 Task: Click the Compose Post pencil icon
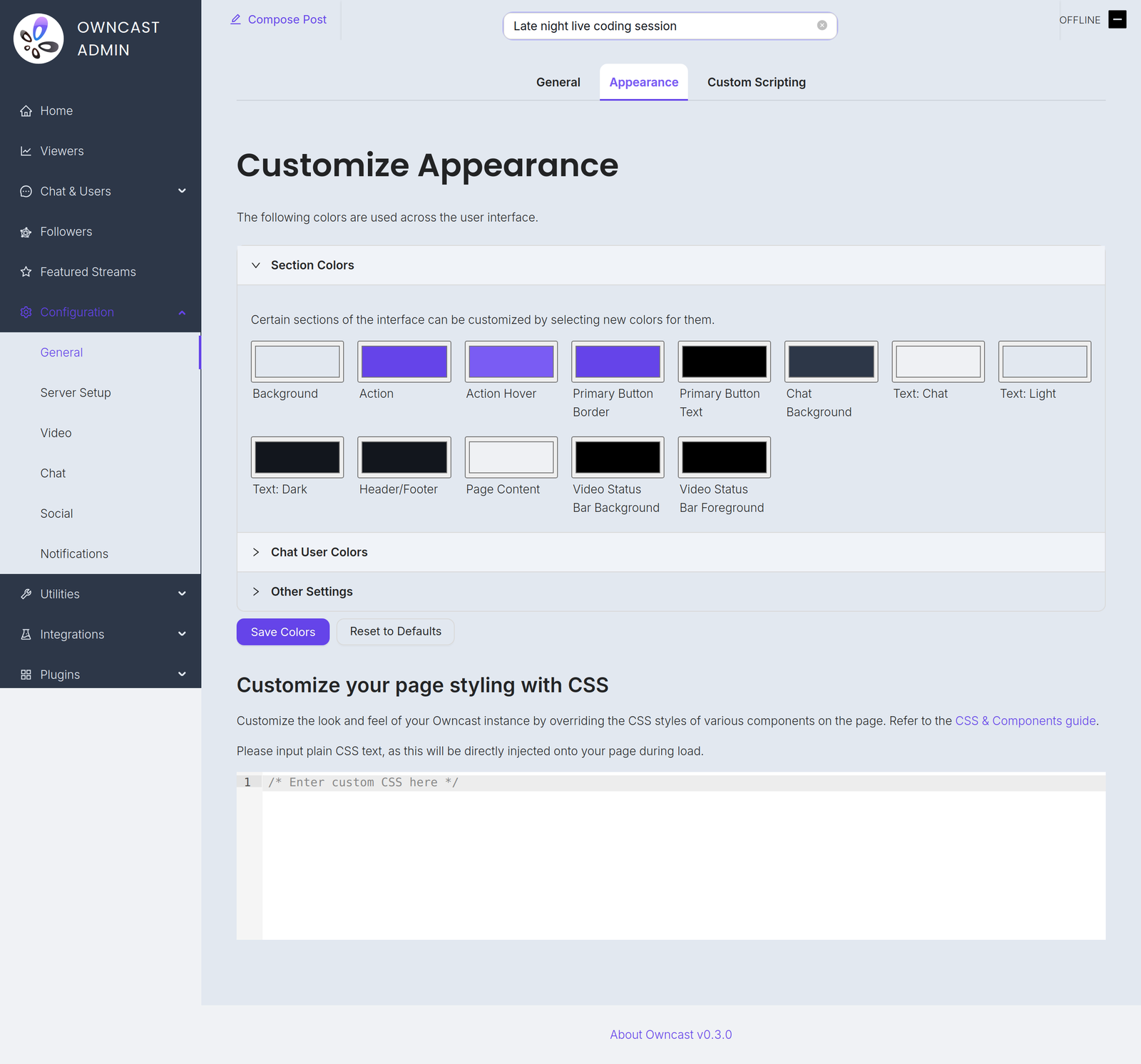point(235,19)
